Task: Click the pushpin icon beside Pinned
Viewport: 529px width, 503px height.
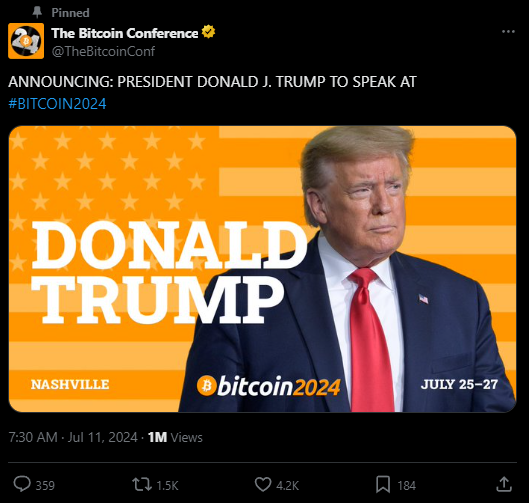Action: [x=37, y=12]
